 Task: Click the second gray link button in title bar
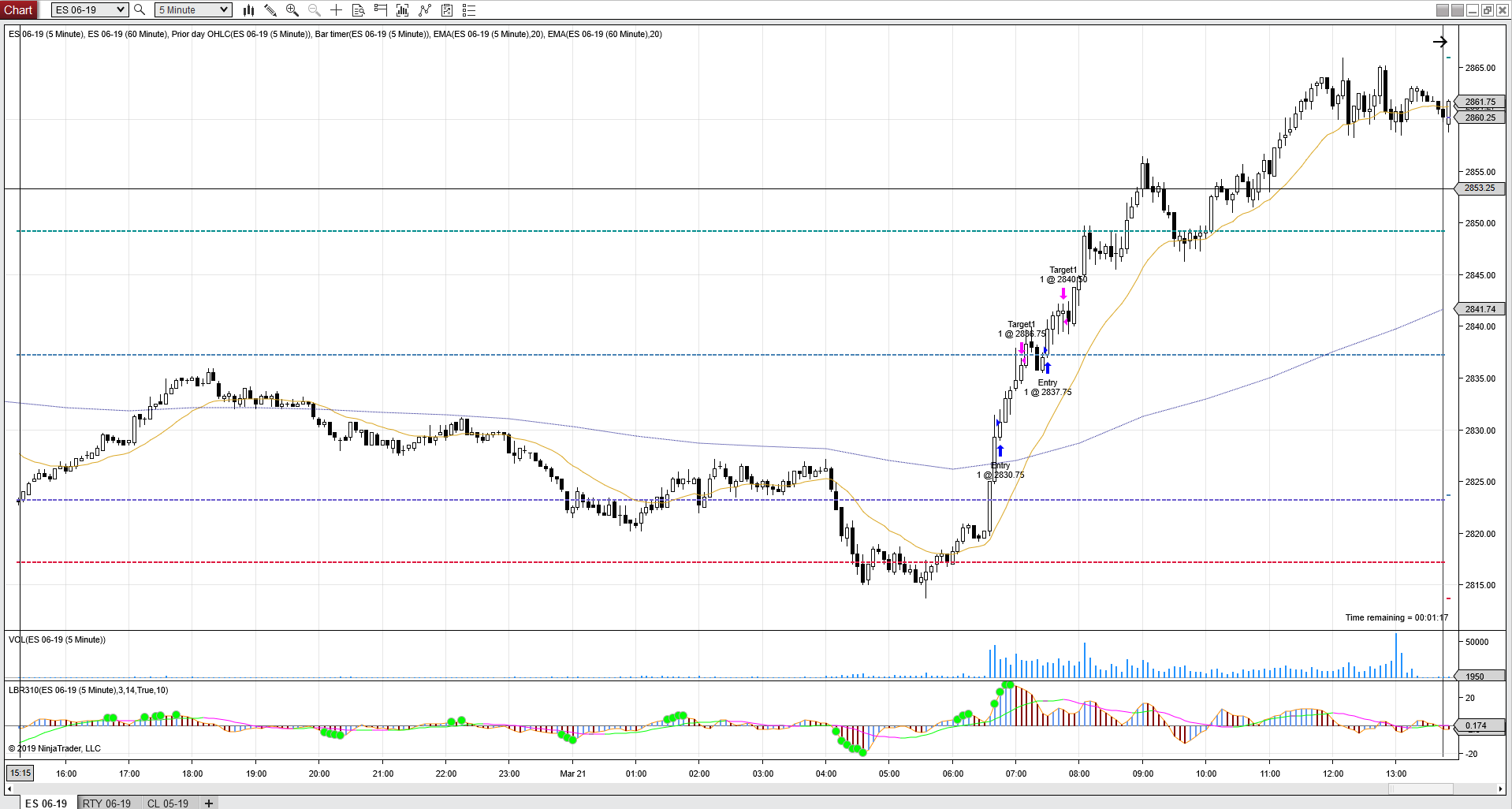[x=1457, y=9]
